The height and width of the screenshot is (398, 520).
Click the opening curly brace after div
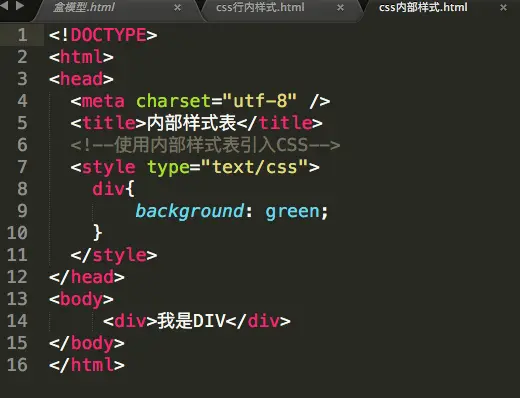coord(130,189)
